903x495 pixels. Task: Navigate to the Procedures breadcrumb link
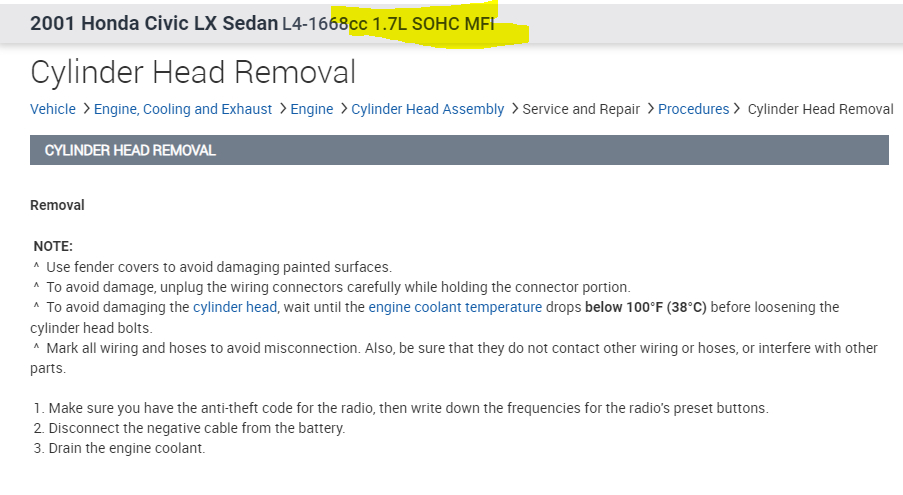693,109
